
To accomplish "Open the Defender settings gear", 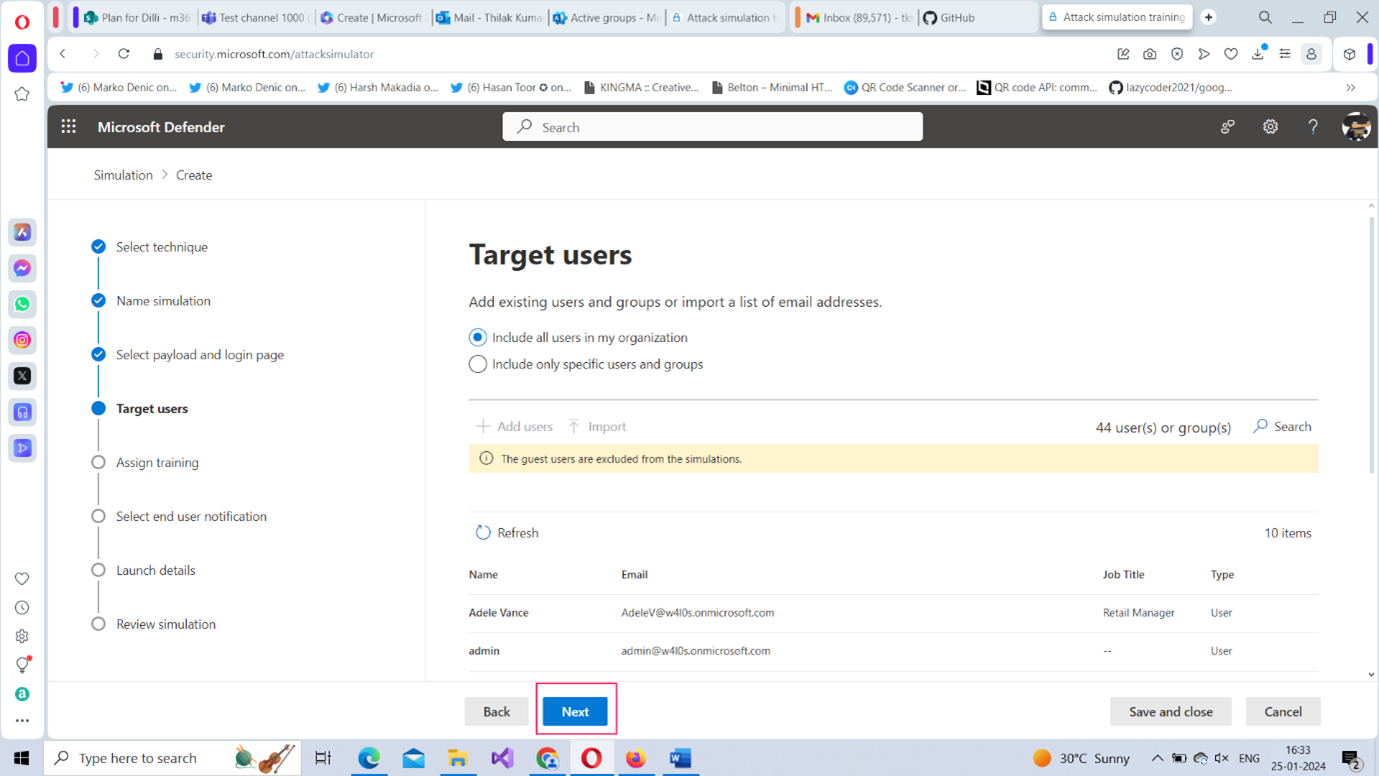I will tap(1270, 127).
